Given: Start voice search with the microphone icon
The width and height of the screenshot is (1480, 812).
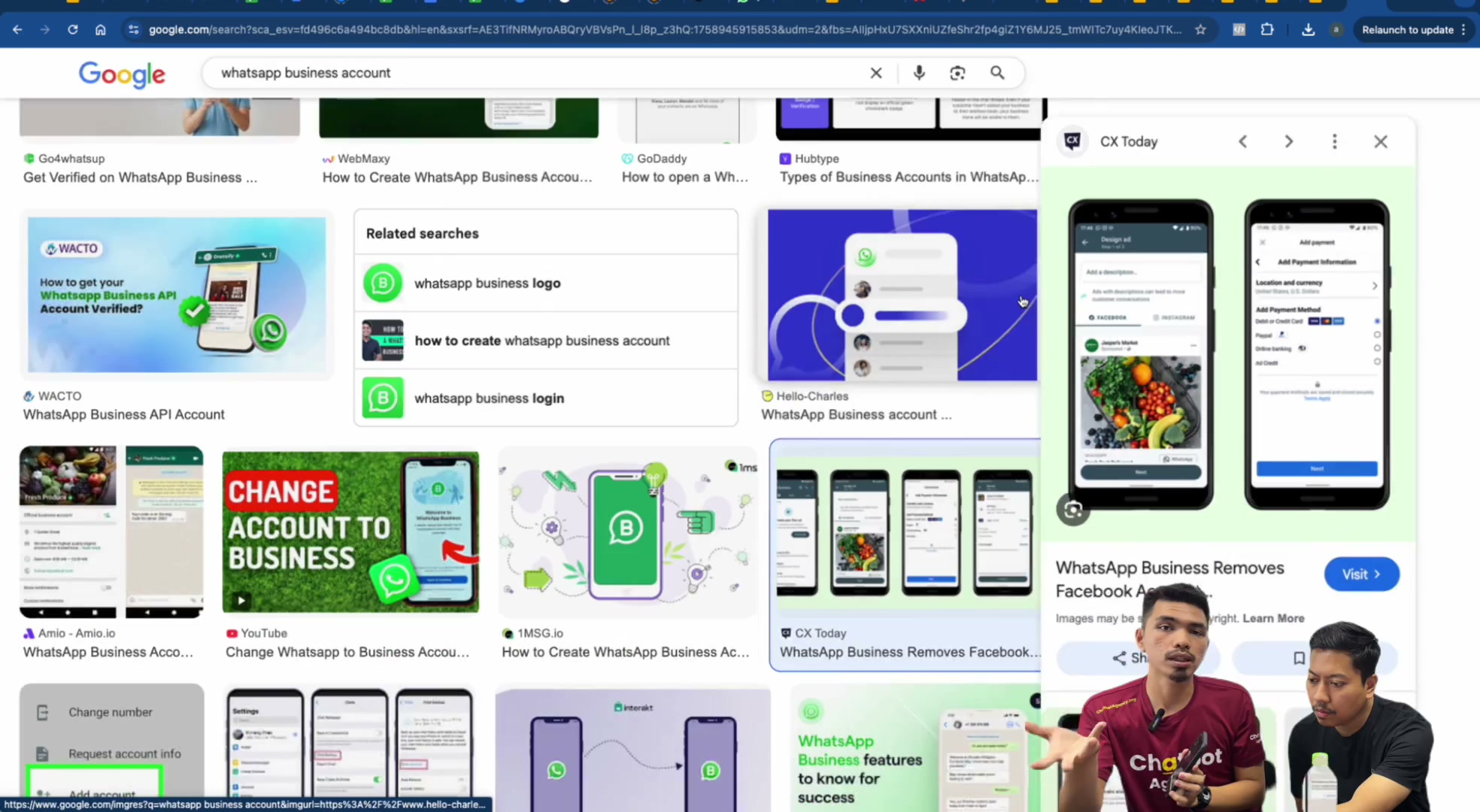Looking at the screenshot, I should [919, 73].
